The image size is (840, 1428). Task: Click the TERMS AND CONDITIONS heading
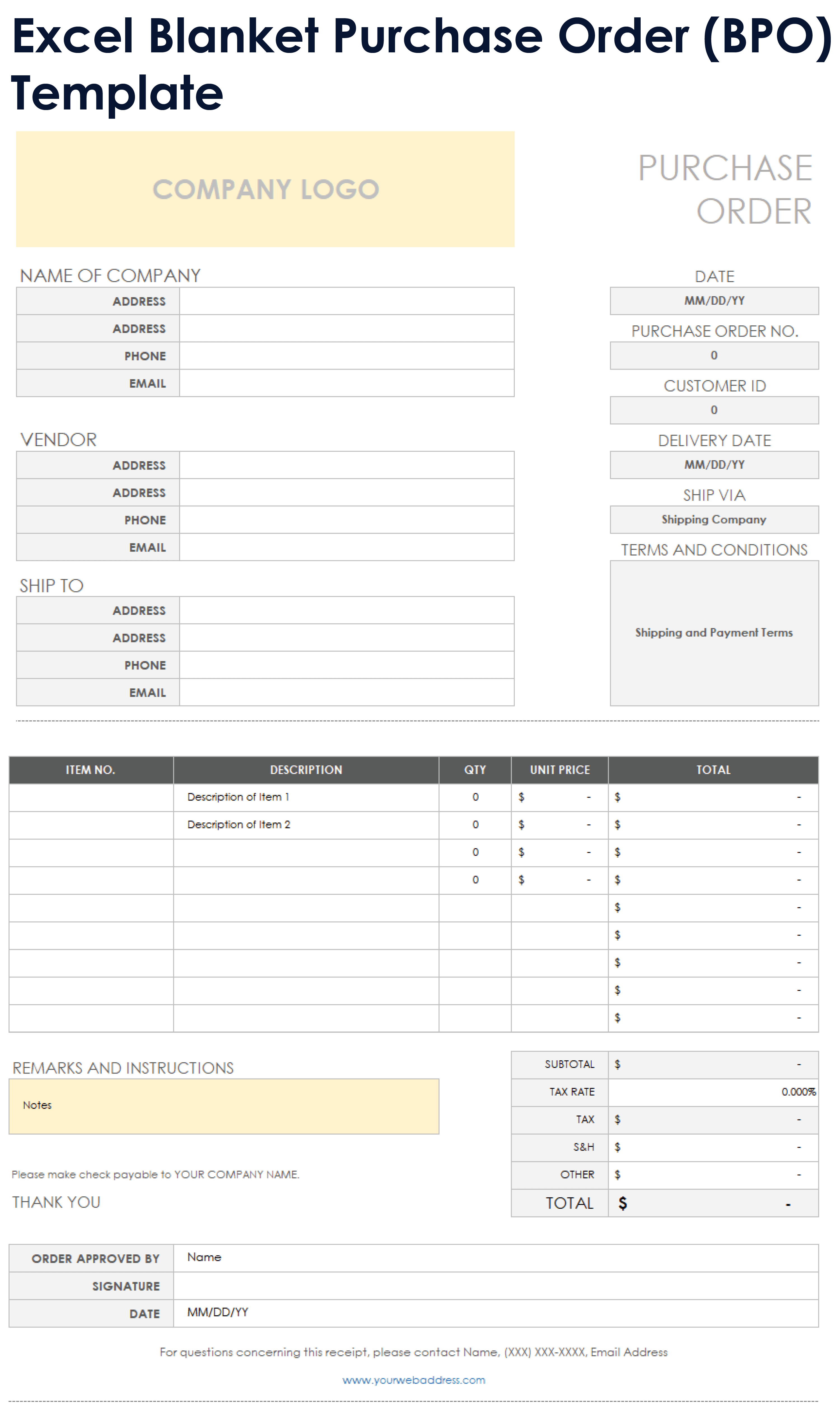[714, 550]
